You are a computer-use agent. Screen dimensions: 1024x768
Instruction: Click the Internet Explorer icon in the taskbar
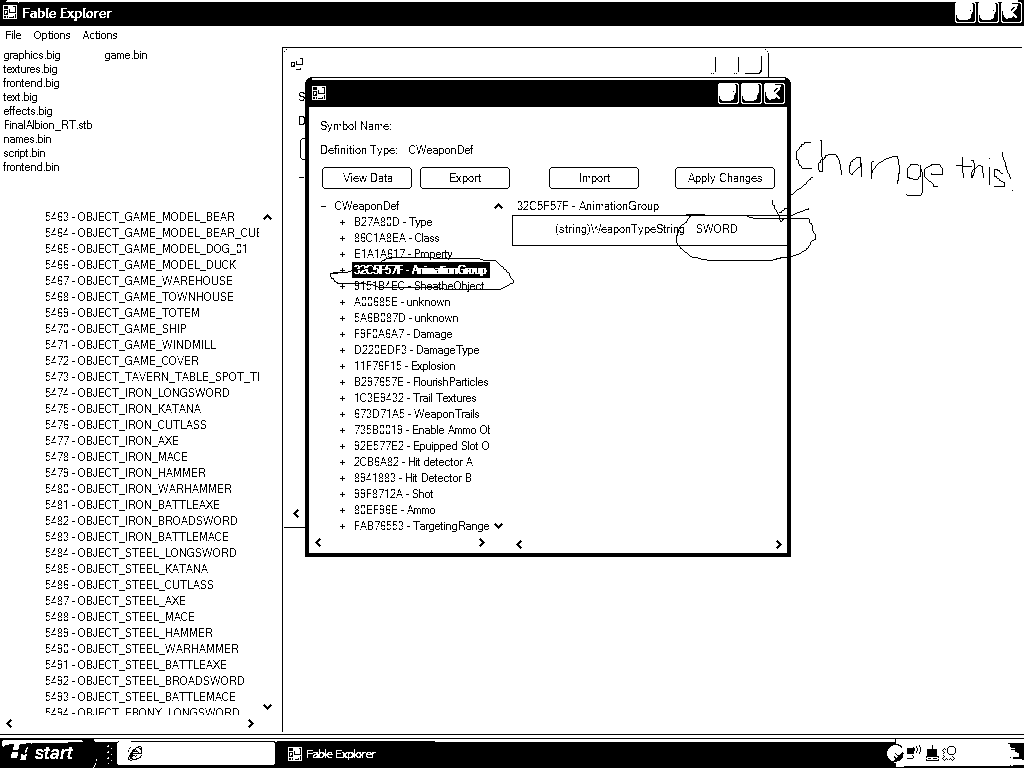(135, 753)
